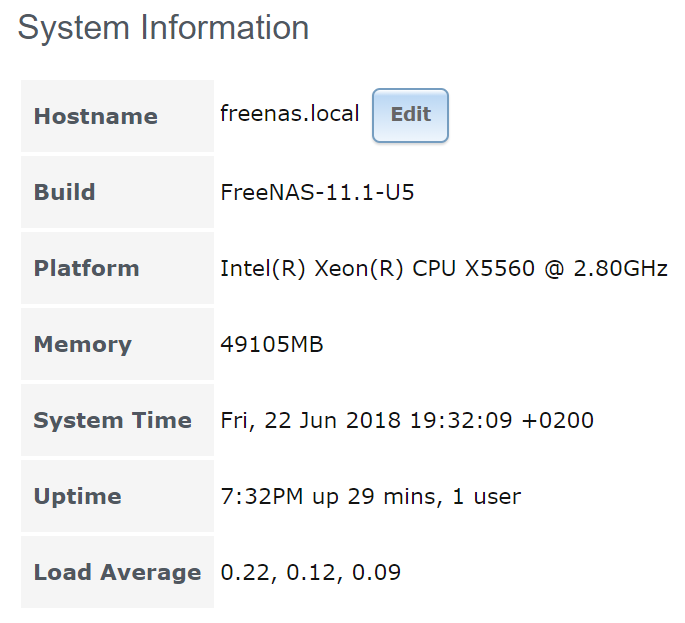The image size is (685, 623).
Task: Click the Intel Xeon CPU X5560 text
Action: [x=420, y=268]
